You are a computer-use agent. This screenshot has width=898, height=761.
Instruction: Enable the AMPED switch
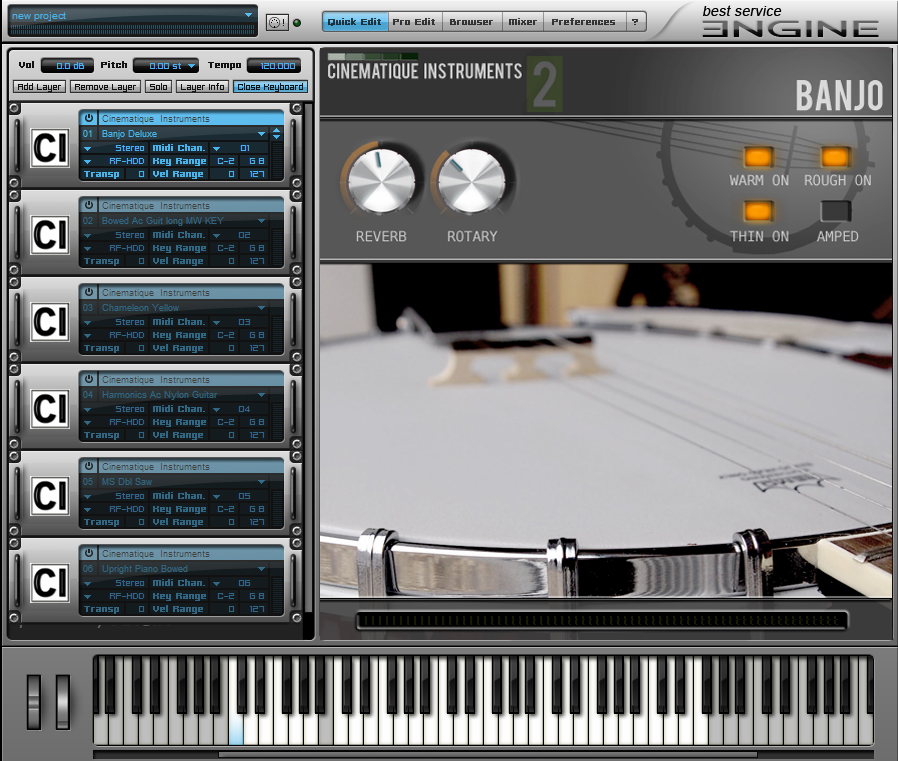point(836,211)
